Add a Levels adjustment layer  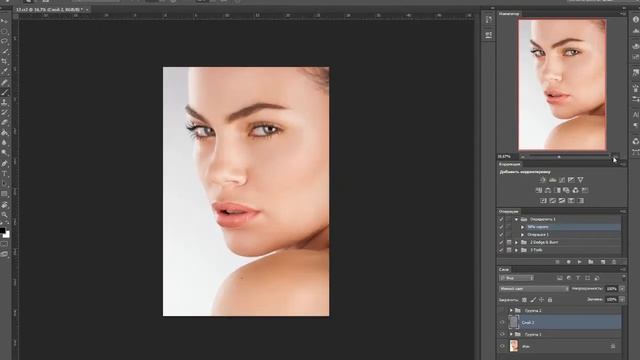click(x=553, y=180)
